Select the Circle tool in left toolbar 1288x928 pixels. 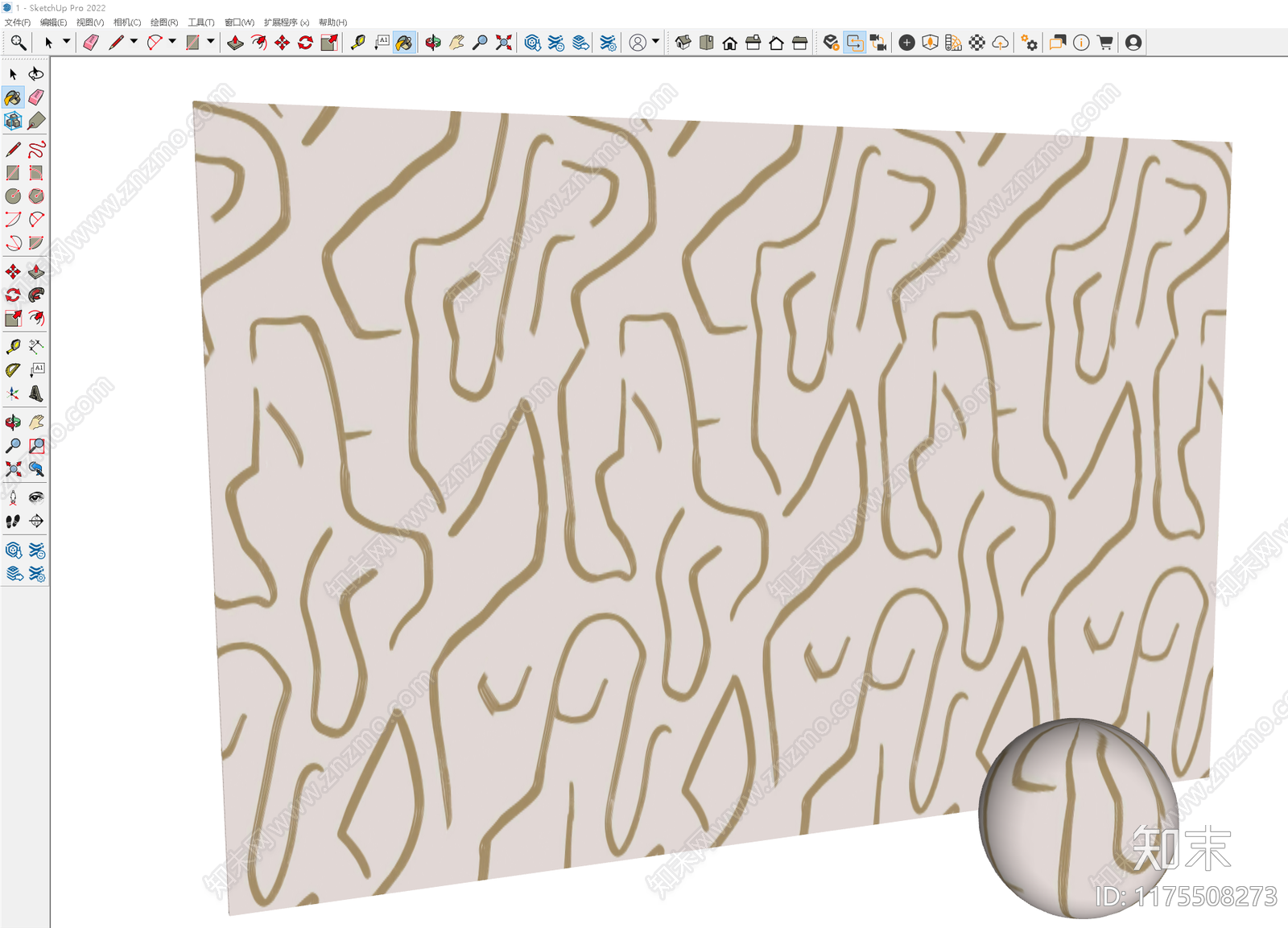13,196
